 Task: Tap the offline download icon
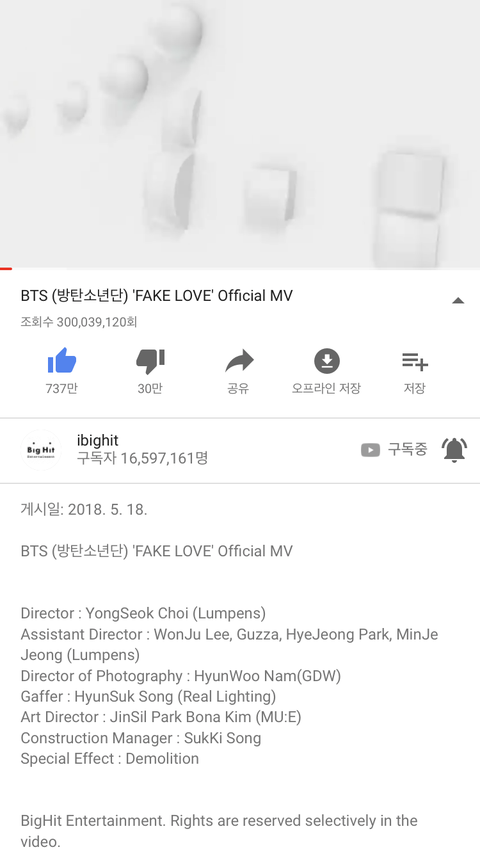(326, 361)
